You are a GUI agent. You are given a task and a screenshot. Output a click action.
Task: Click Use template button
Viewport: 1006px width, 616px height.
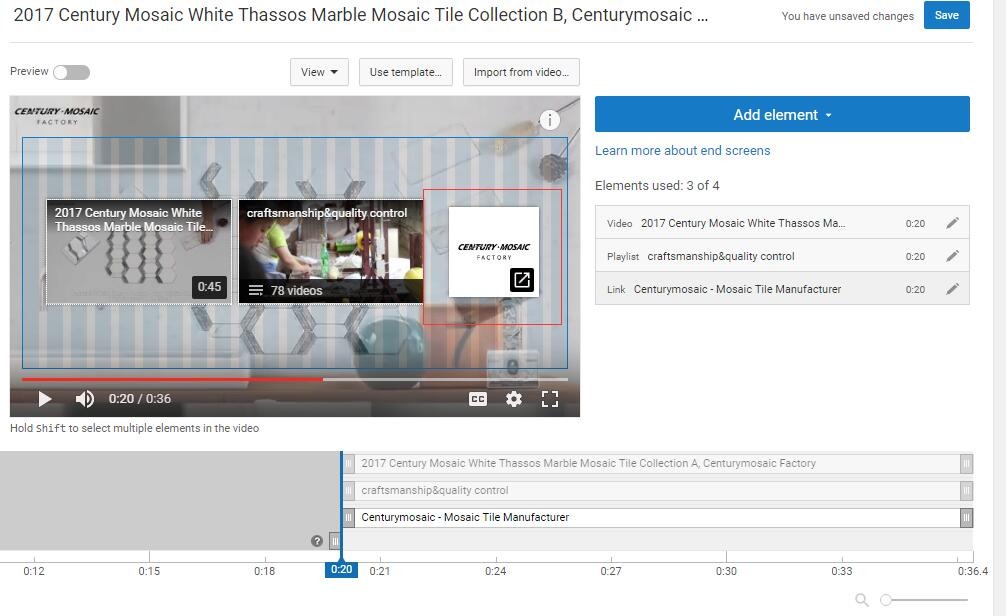pyautogui.click(x=405, y=72)
